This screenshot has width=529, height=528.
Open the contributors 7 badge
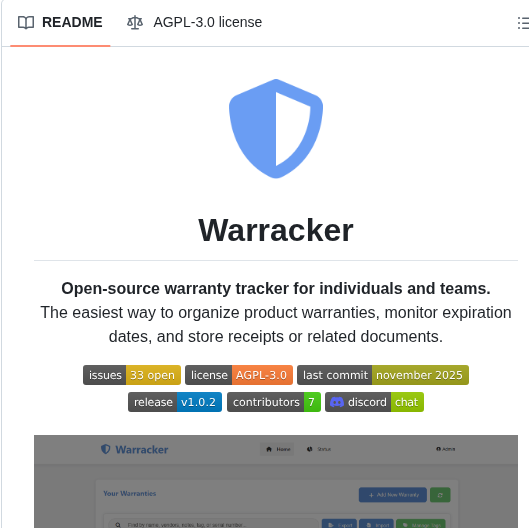pyautogui.click(x=274, y=402)
